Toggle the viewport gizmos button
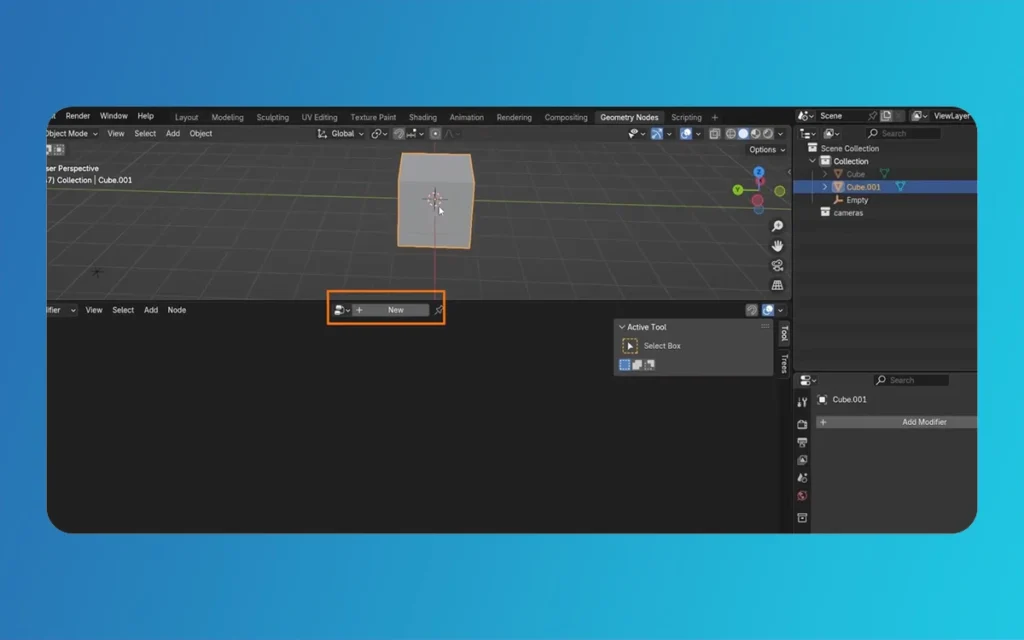Viewport: 1024px width, 640px height. coord(657,134)
